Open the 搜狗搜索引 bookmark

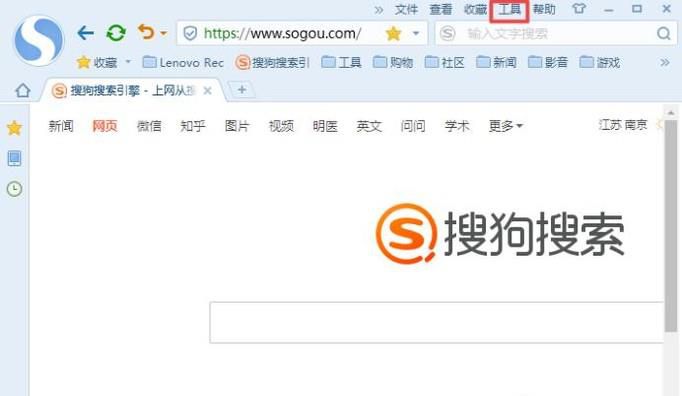point(272,63)
